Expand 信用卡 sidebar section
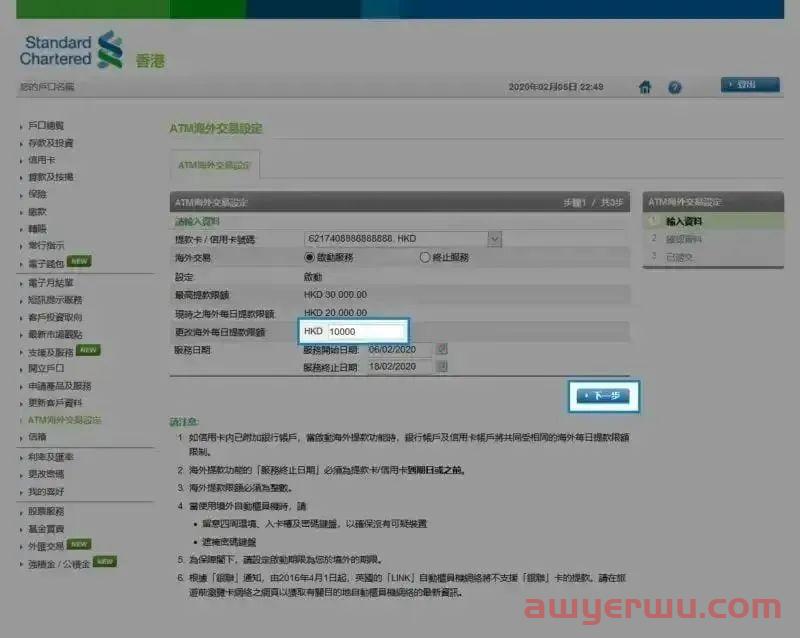 (41, 160)
